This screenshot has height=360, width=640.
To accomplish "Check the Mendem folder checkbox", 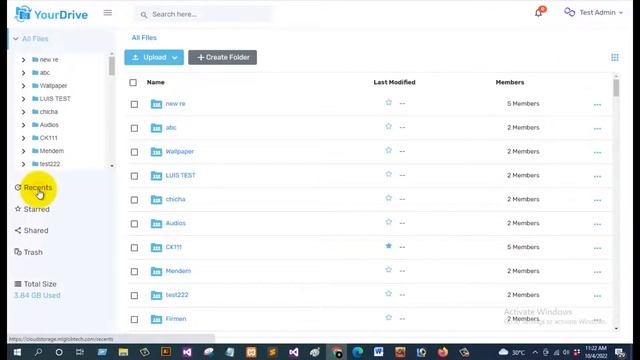I will 134,271.
